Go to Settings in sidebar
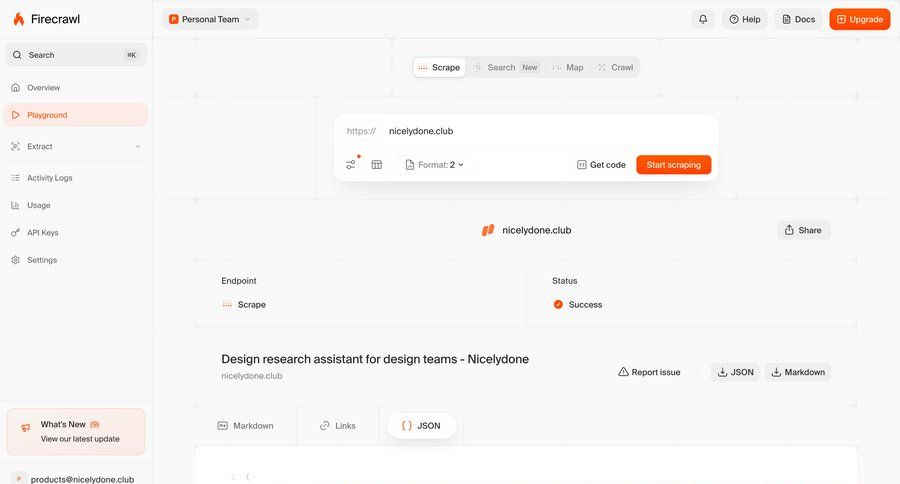 pyautogui.click(x=41, y=260)
